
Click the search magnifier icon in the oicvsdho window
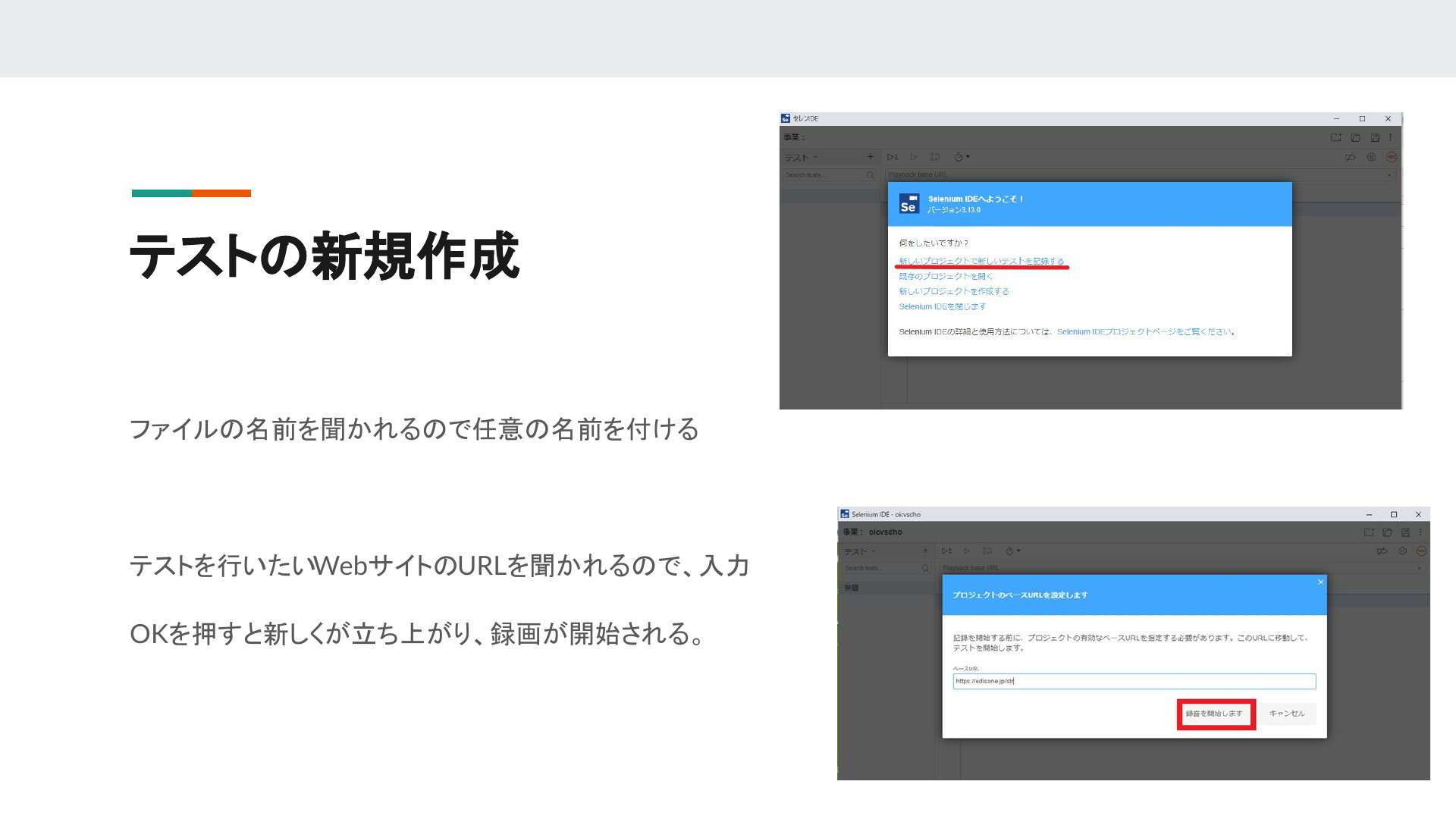tap(925, 568)
